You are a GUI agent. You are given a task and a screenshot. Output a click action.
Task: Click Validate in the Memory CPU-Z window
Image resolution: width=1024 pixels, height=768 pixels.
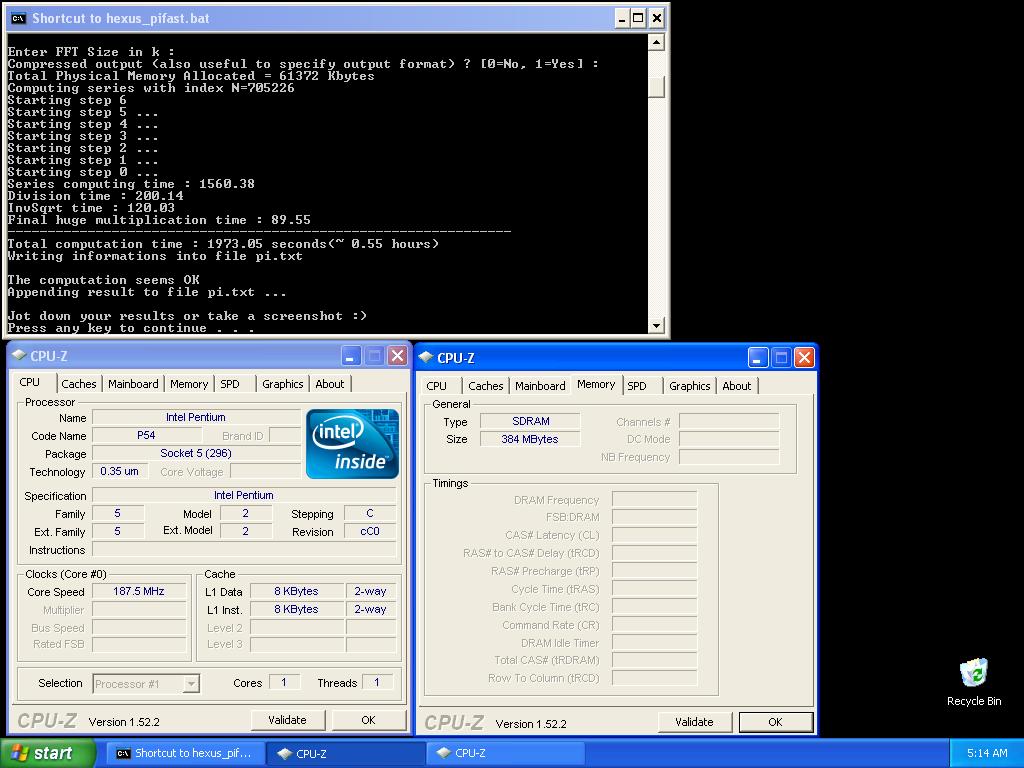(x=694, y=722)
